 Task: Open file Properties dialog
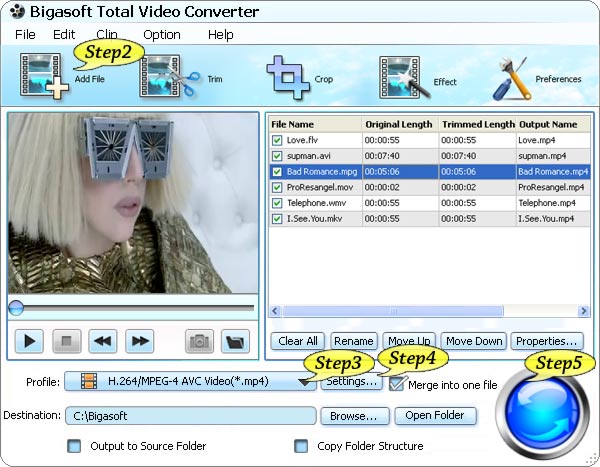(547, 341)
